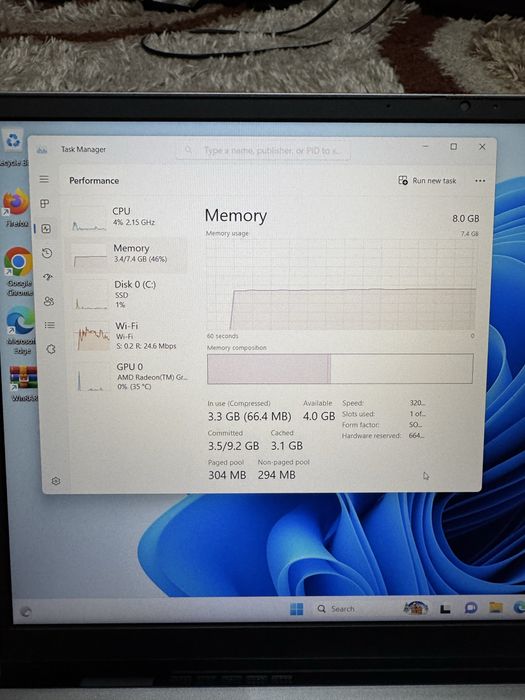Open the Google Chrome desktop shortcut
Viewport: 525px width, 700px height.
(18, 271)
